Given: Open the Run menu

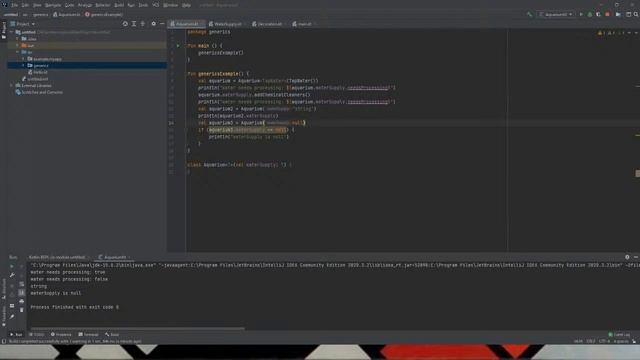Looking at the screenshot, I should [131, 5].
